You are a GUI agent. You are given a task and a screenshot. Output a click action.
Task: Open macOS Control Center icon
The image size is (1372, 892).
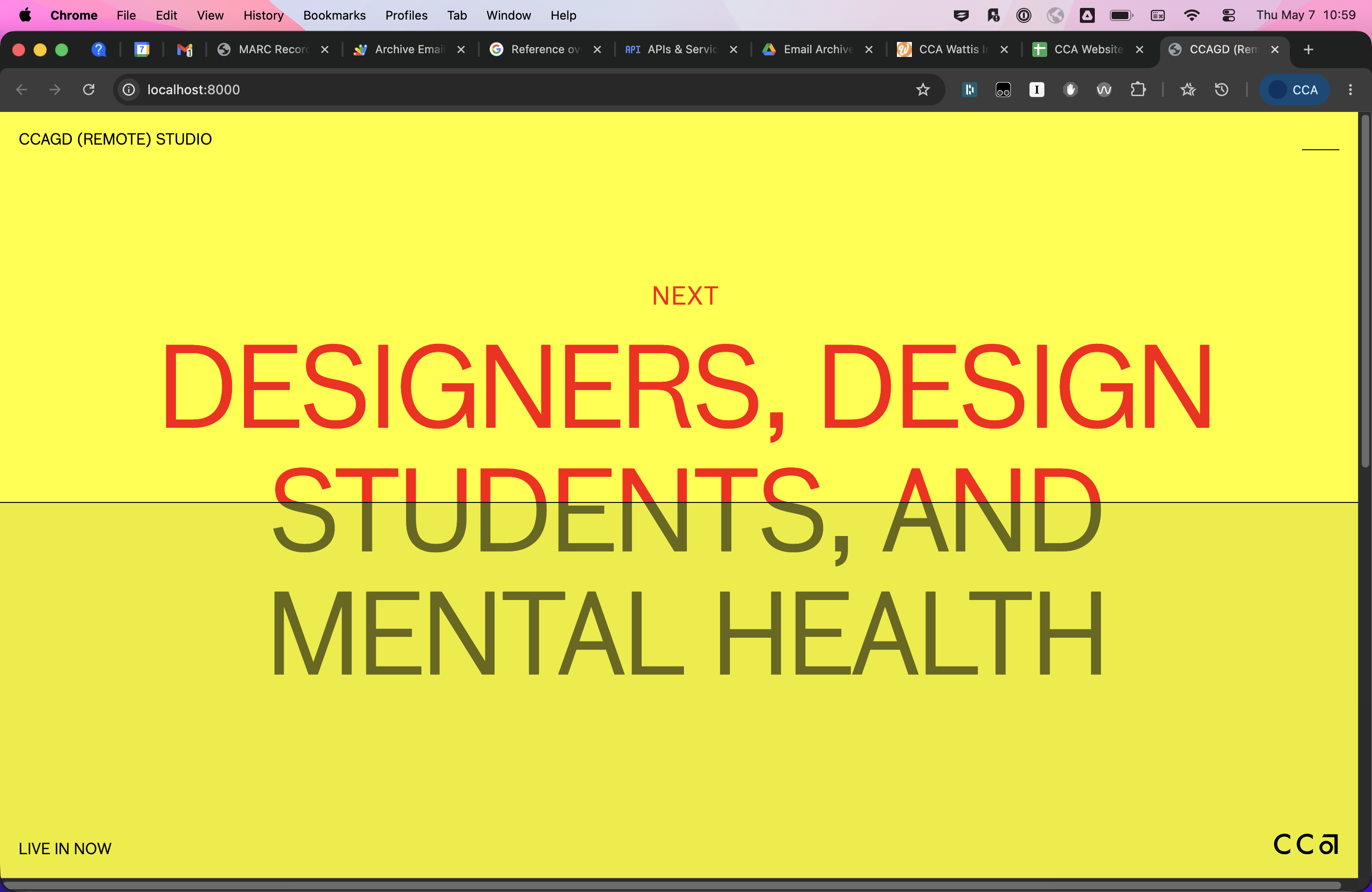click(1228, 15)
